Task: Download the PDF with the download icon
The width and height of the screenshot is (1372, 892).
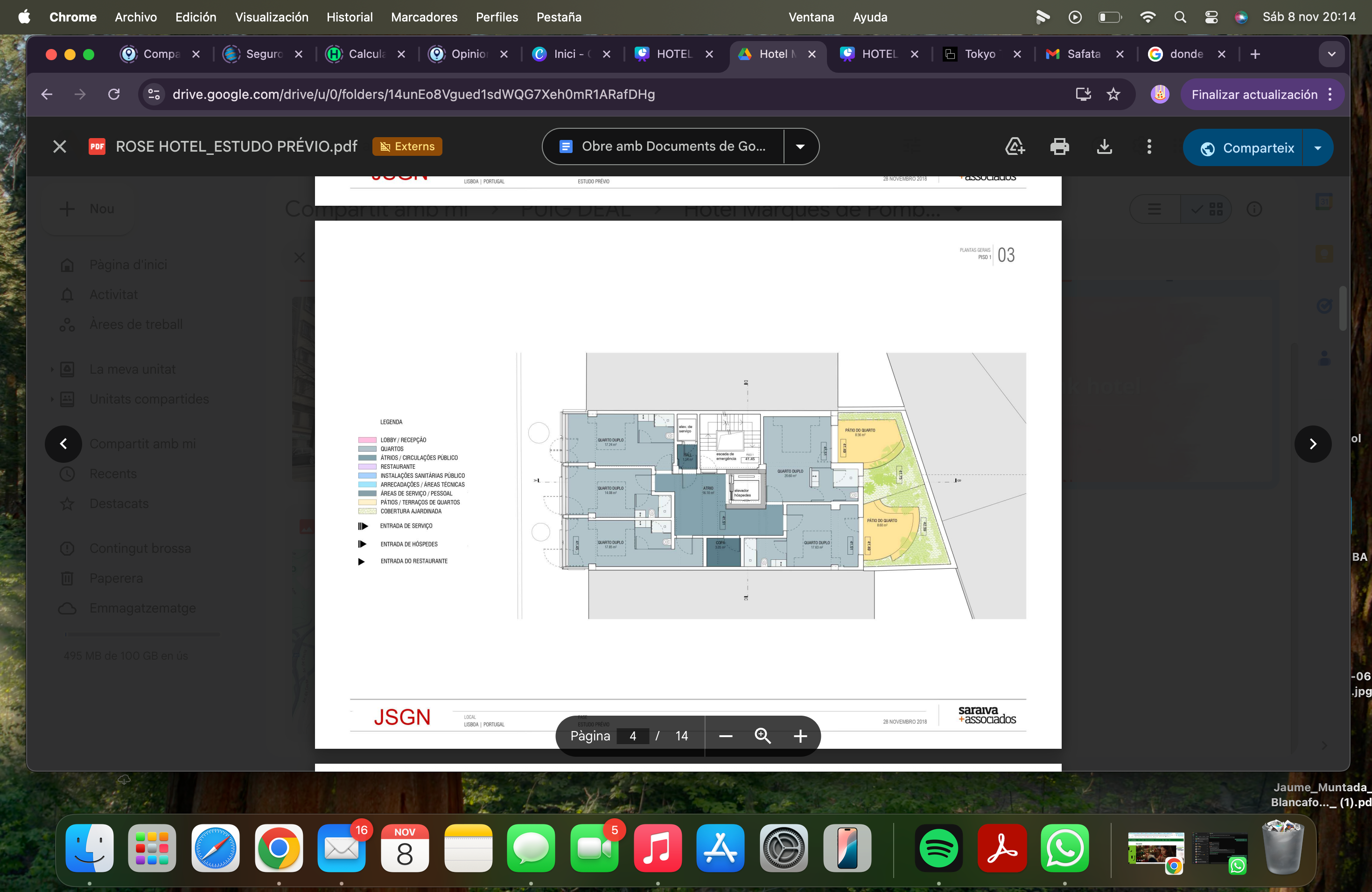Action: coord(1104,147)
